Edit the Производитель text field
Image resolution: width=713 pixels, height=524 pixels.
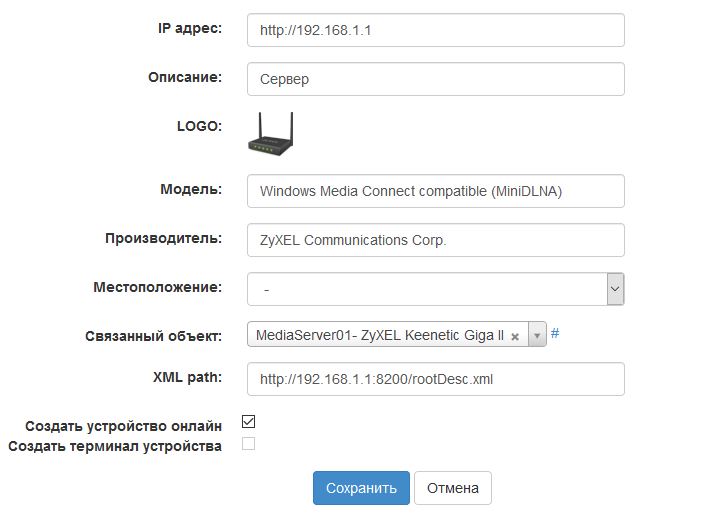[x=435, y=240]
